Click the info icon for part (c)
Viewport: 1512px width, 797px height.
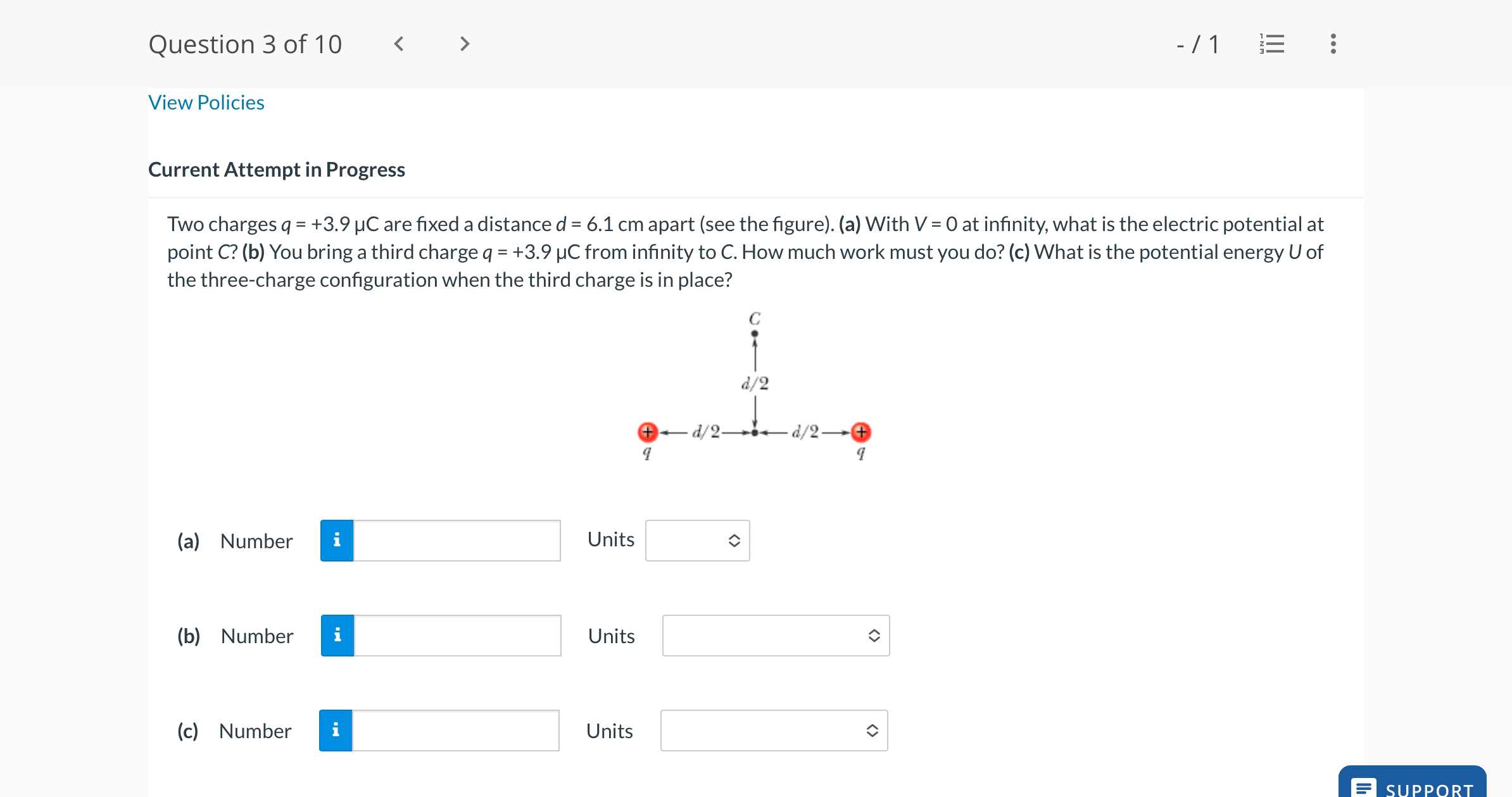336,731
